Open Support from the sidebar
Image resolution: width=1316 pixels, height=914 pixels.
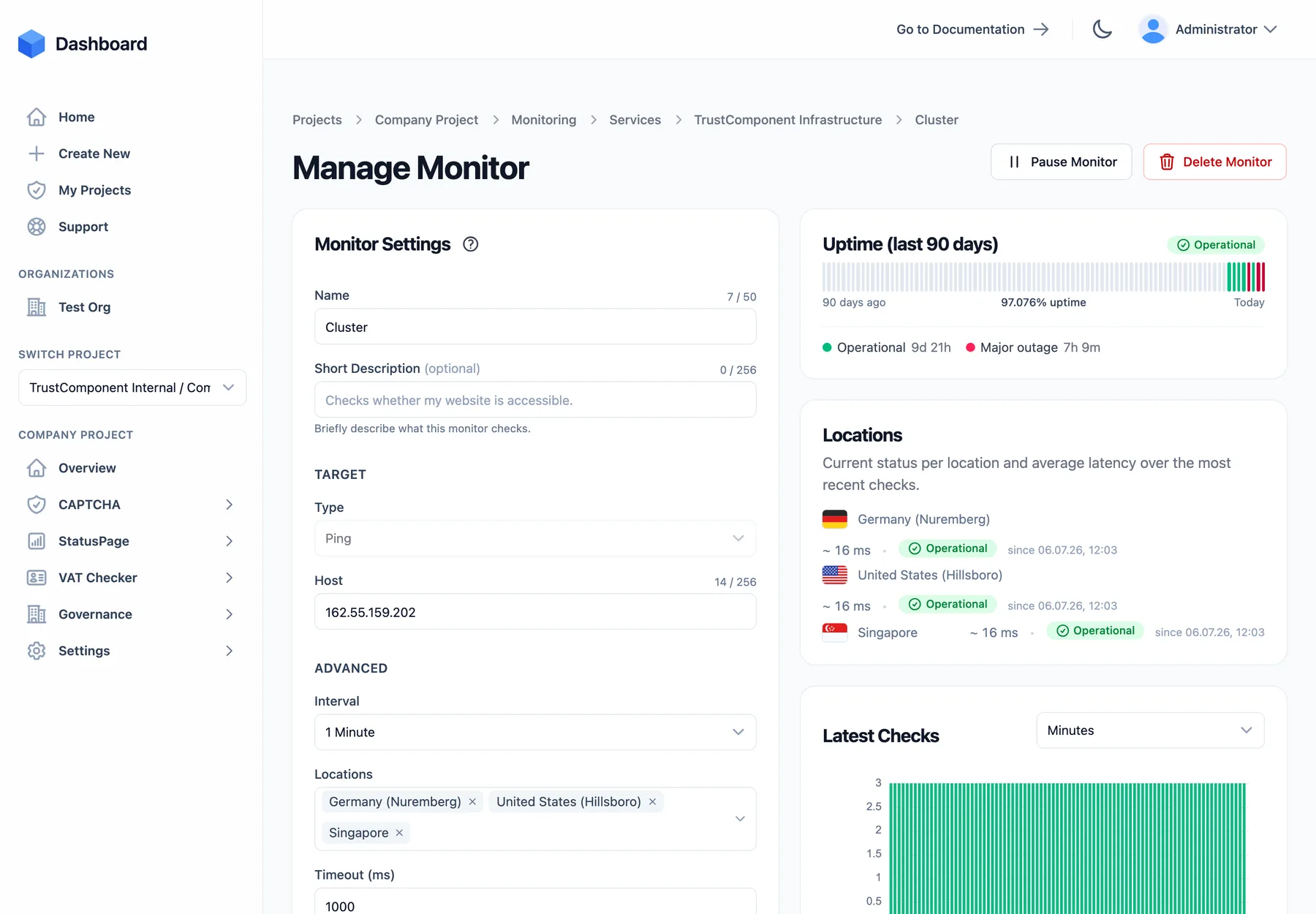[83, 227]
